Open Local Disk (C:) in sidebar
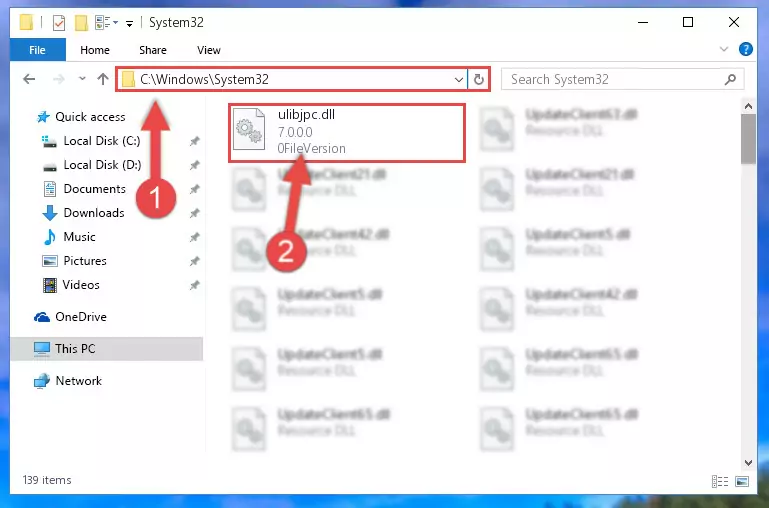 [x=102, y=141]
